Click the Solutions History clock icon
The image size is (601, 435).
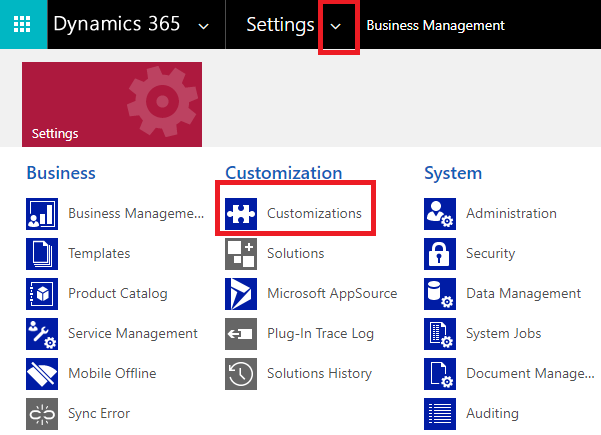241,374
